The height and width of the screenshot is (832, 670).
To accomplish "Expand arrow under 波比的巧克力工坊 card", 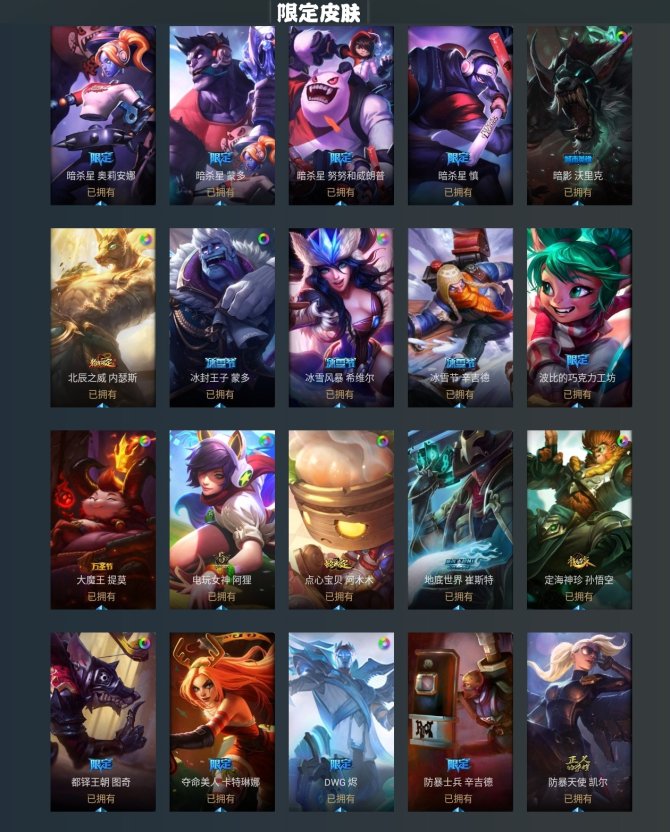I will [x=578, y=405].
